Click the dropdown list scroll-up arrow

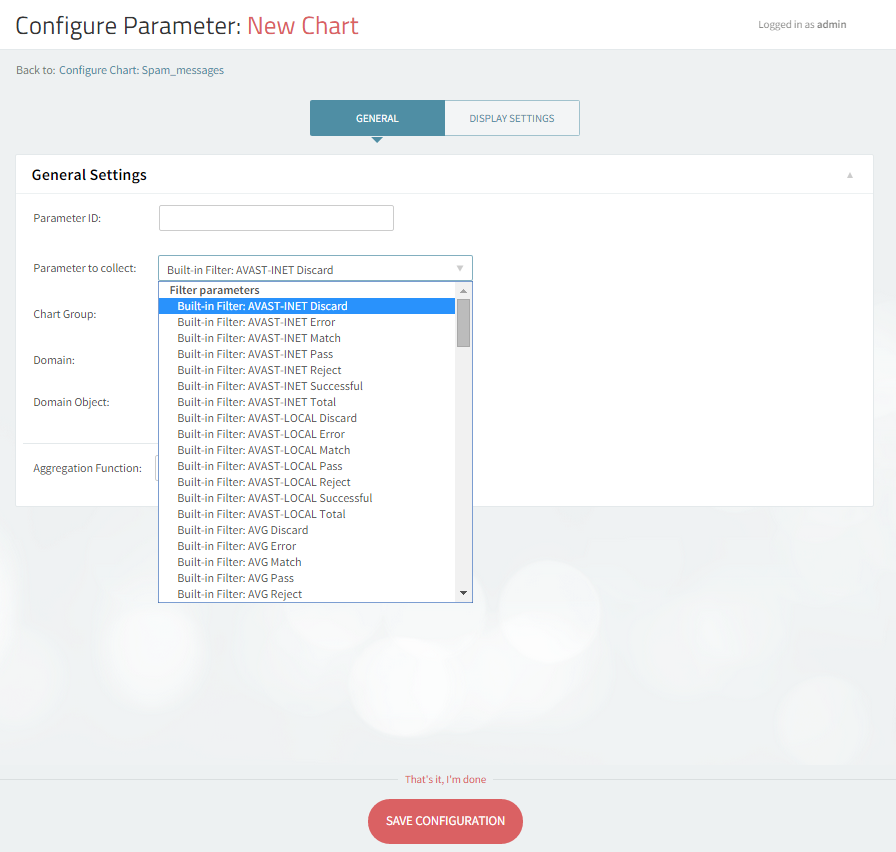463,291
